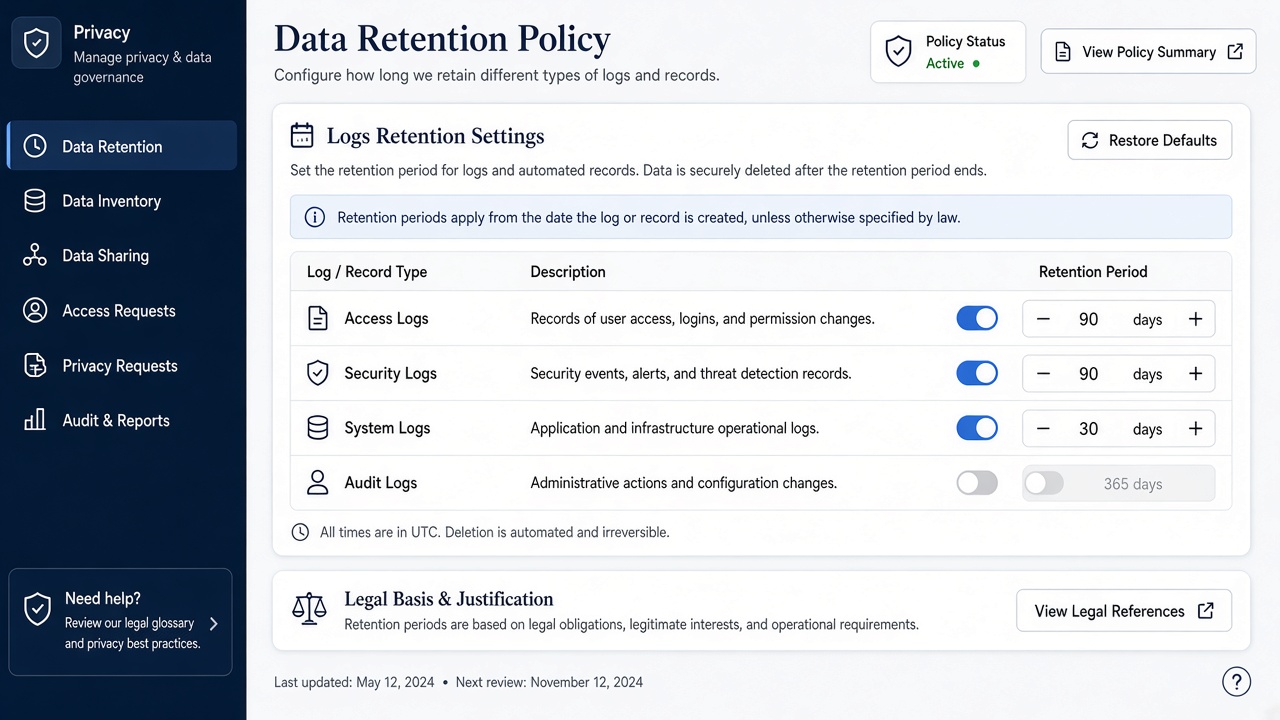Viewport: 1280px width, 720px height.
Task: Navigate to Audit & Reports
Action: [122, 420]
